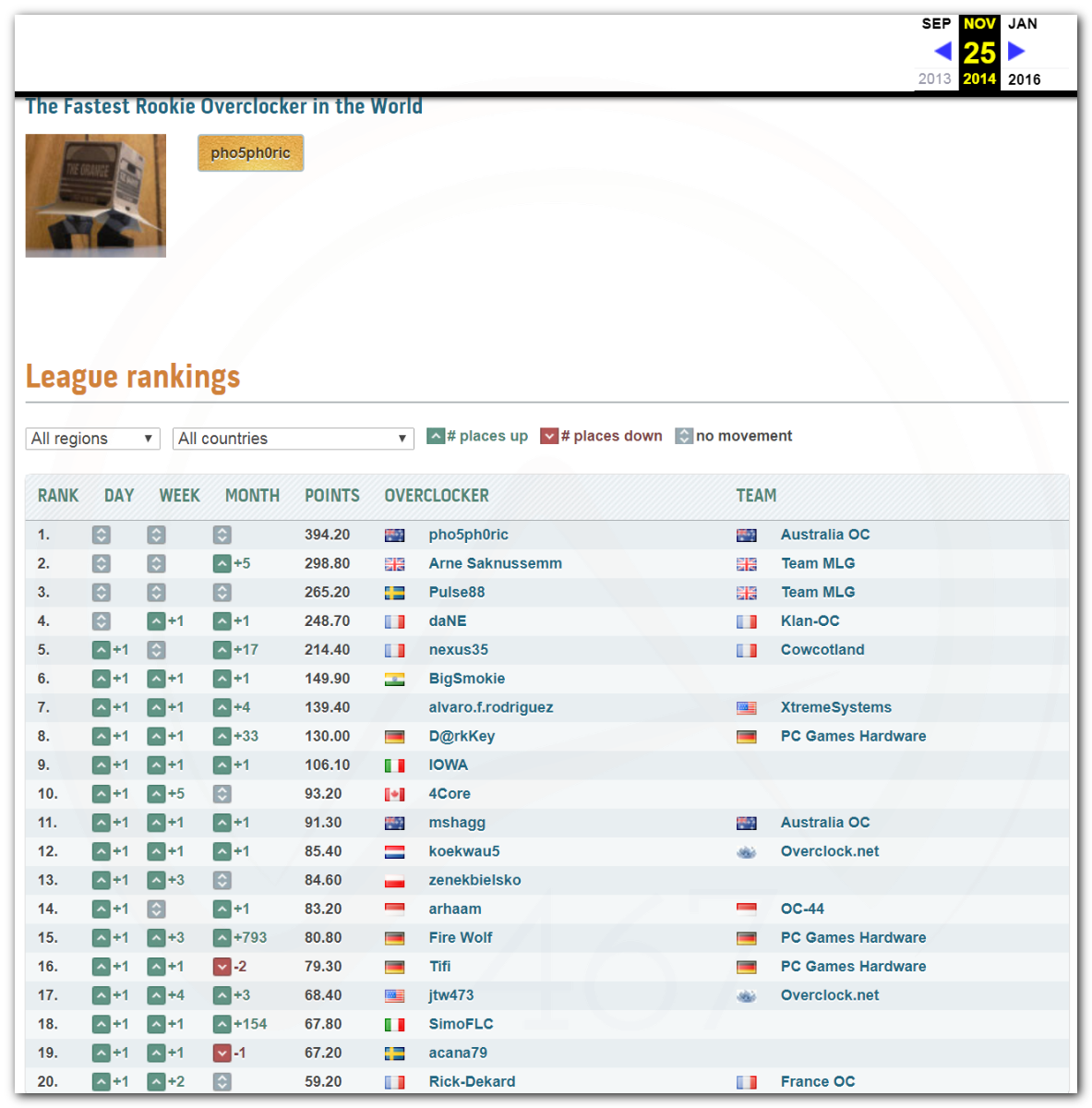Go to previous Wayback capture arrow
The height and width of the screenshot is (1108, 1092).
942,51
